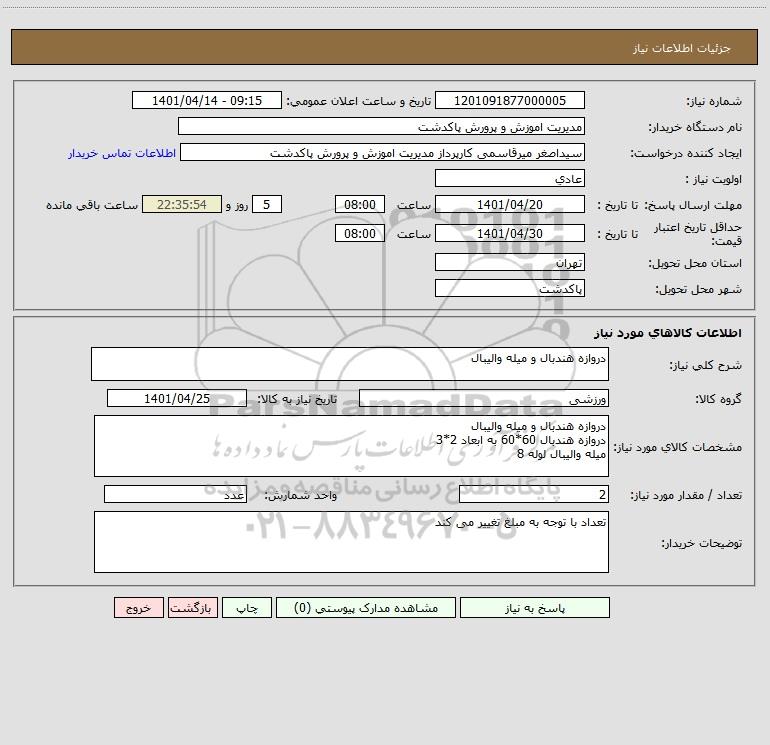Click the چاپ print button
This screenshot has width=770, height=745.
point(247,607)
